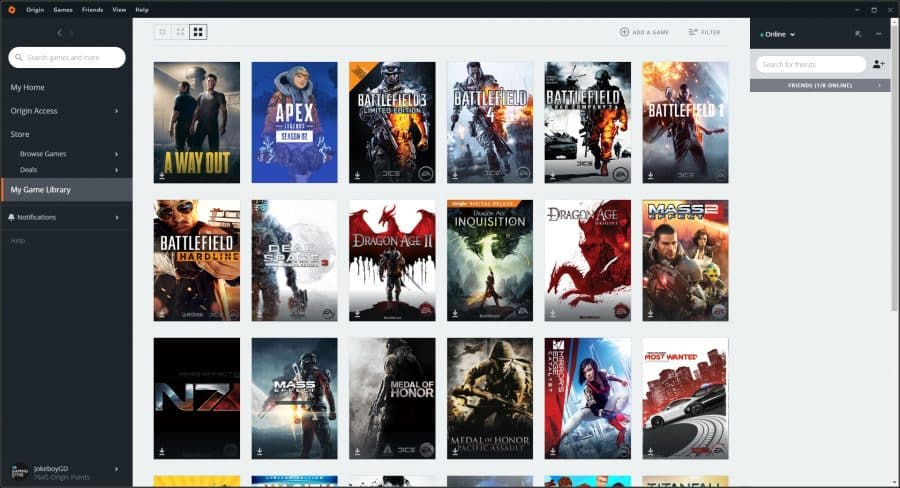
Task: Click the download icon on A Way Out
Action: point(162,174)
